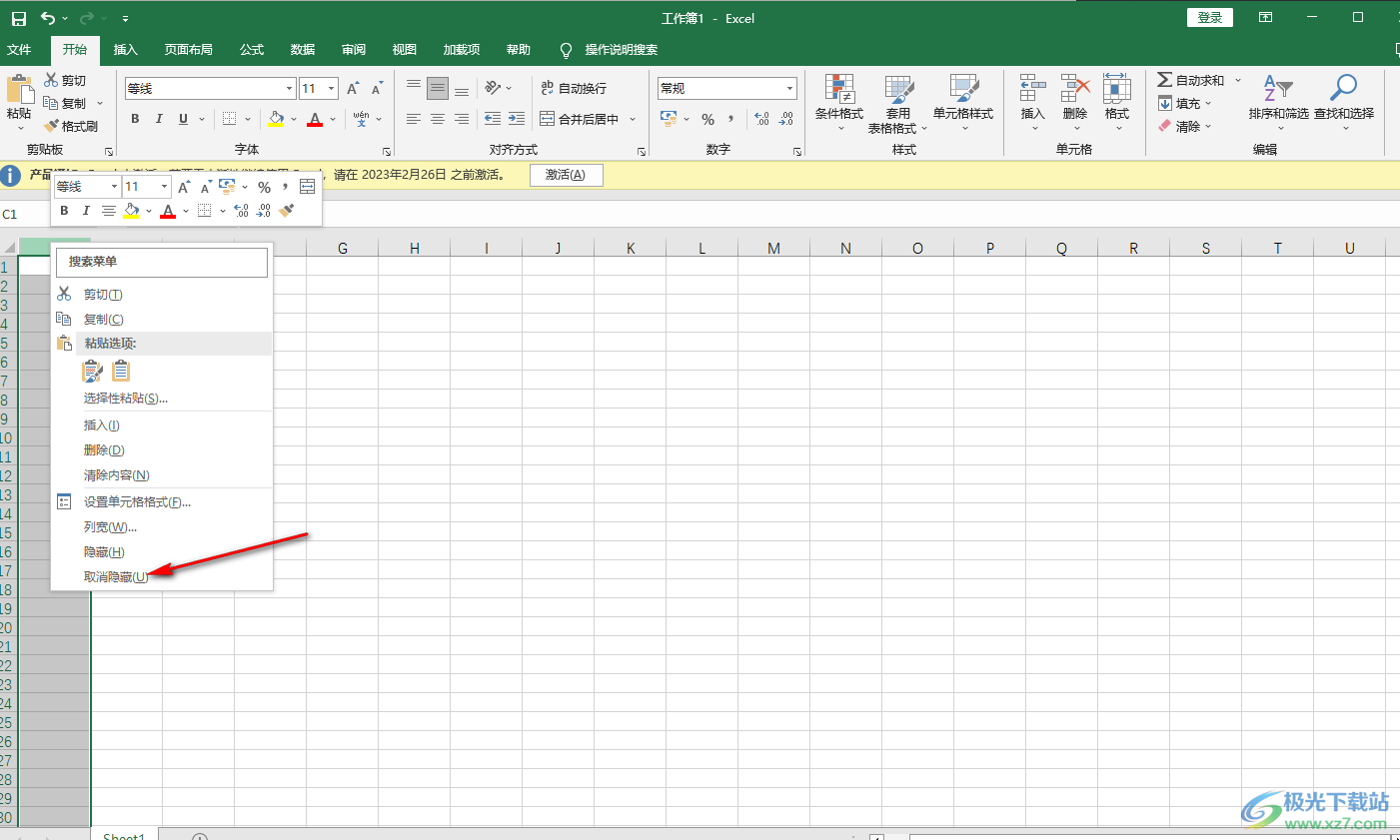Open ribbon font size dropdown
The width and height of the screenshot is (1400, 840).
tap(331, 89)
